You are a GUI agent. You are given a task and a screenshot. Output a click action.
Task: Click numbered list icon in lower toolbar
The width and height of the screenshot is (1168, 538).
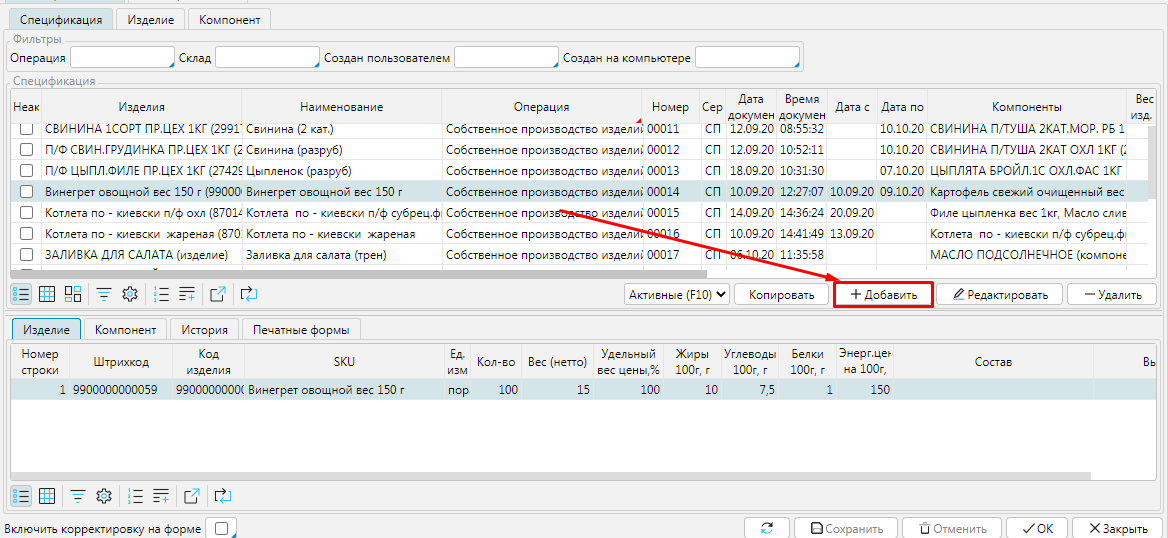coord(136,496)
